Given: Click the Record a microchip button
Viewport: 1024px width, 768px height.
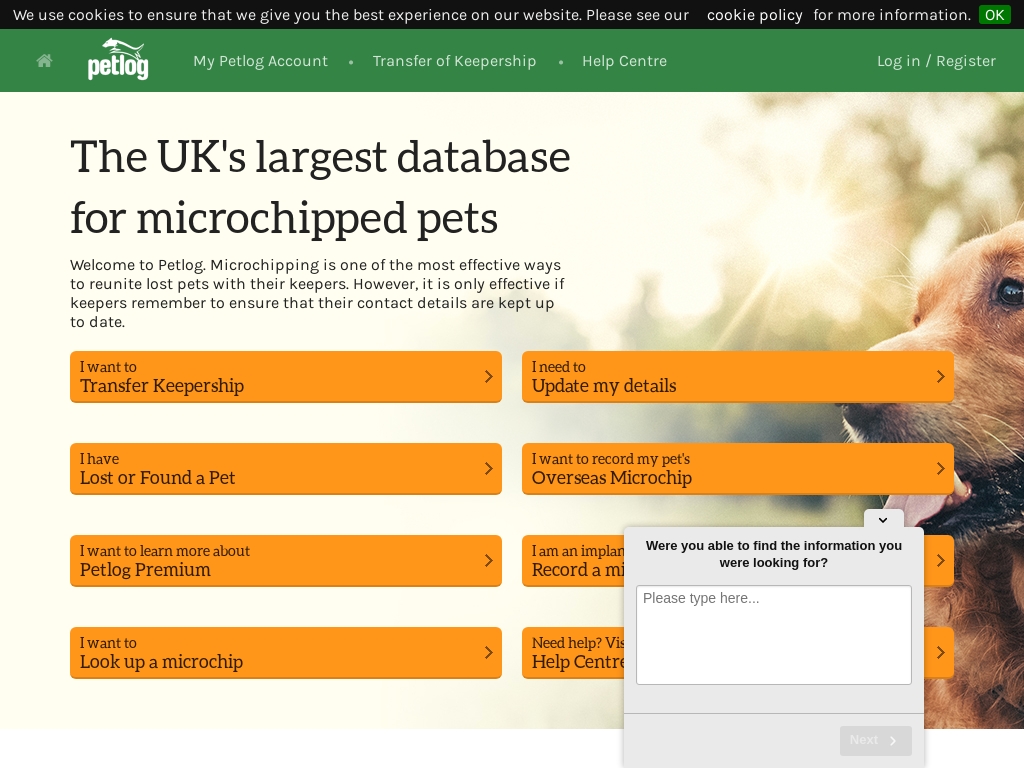Looking at the screenshot, I should 573,561.
